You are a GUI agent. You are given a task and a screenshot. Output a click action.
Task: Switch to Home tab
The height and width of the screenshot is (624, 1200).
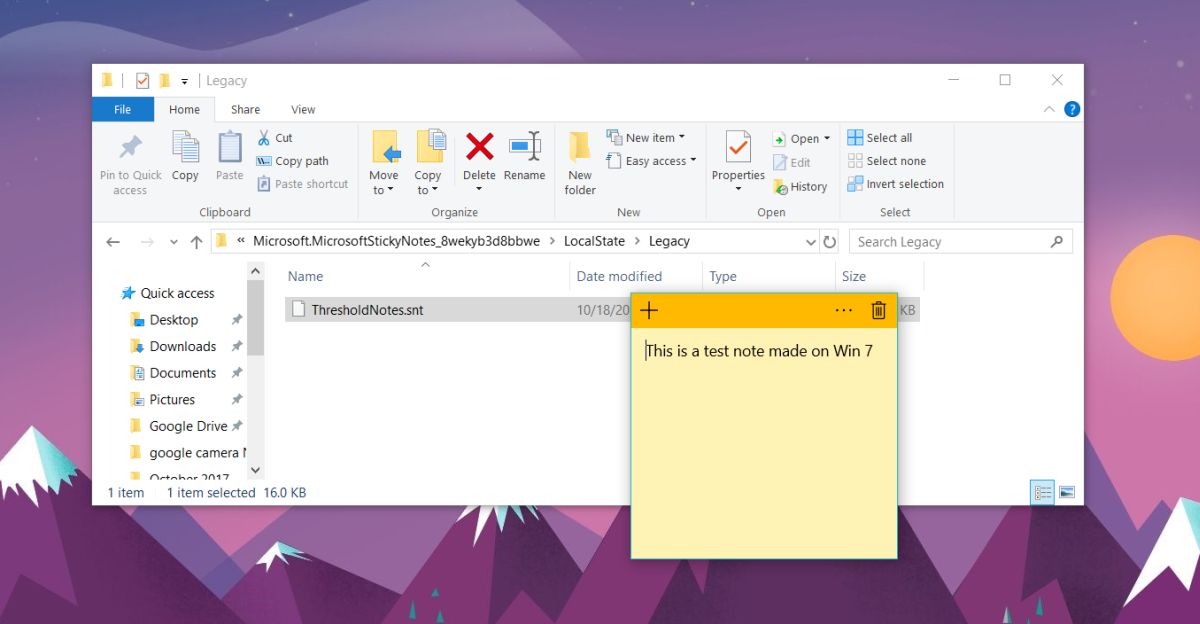(184, 109)
